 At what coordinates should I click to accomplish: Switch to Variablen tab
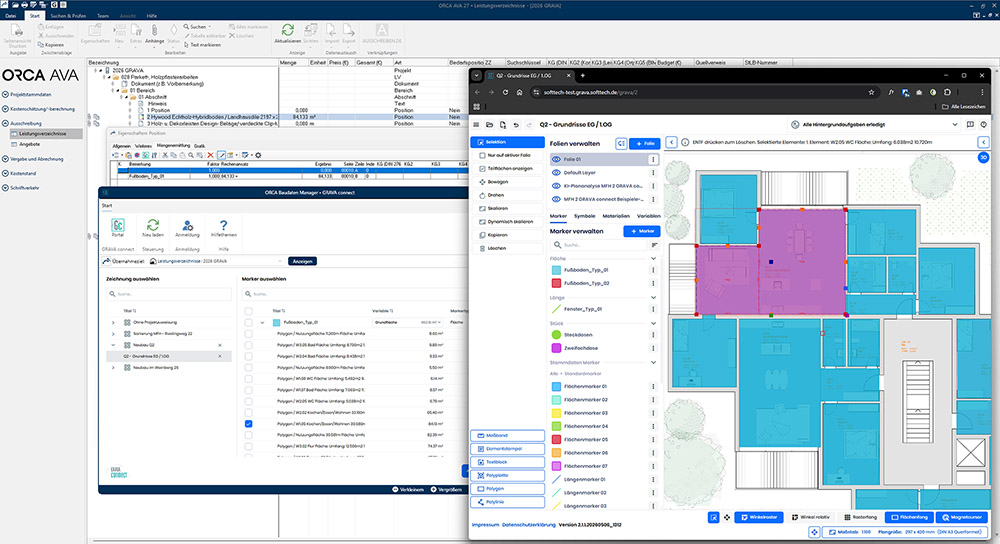click(x=649, y=216)
